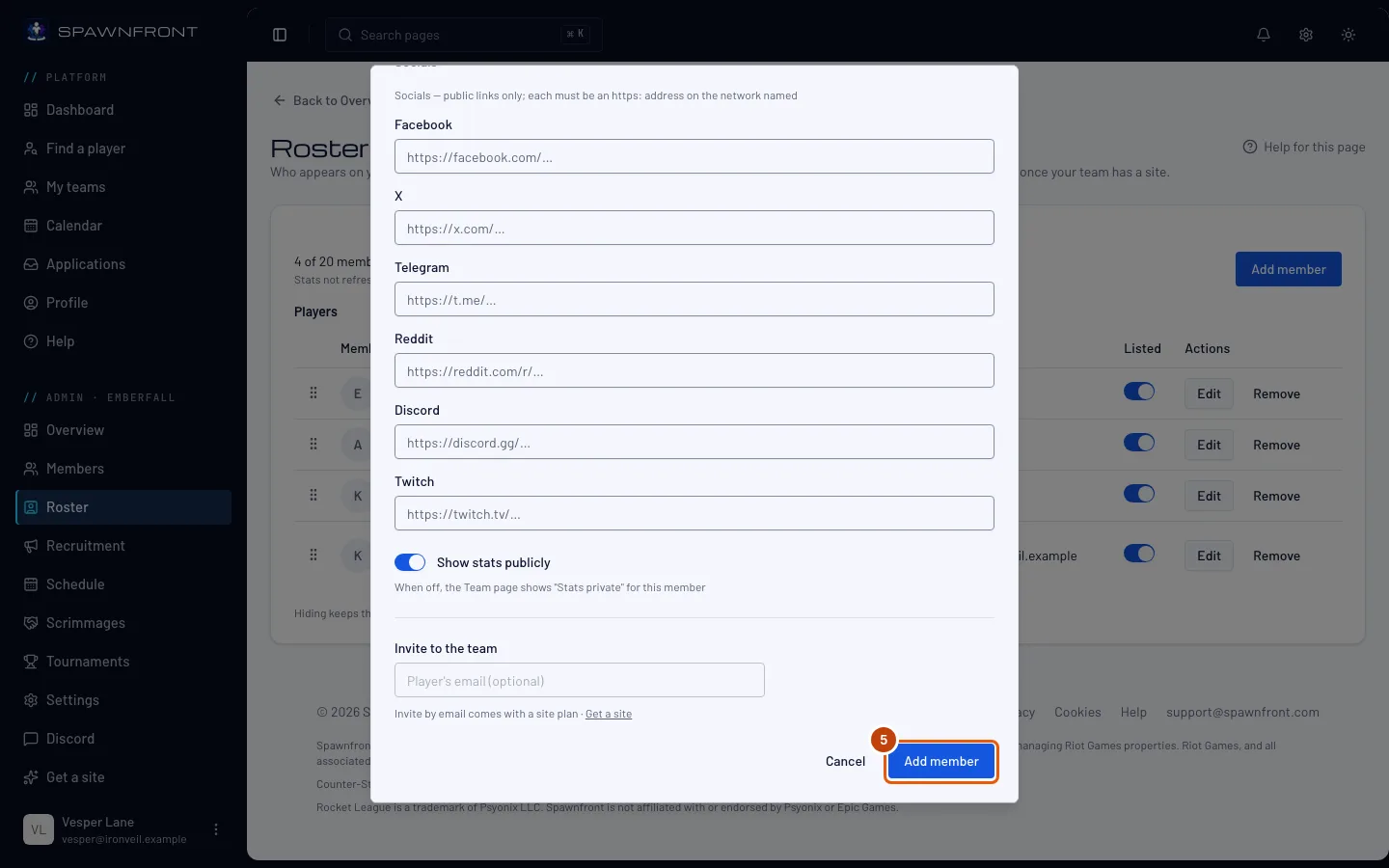Screen dimensions: 1389x868
Task: Click the Search pages box
Action: point(464,35)
